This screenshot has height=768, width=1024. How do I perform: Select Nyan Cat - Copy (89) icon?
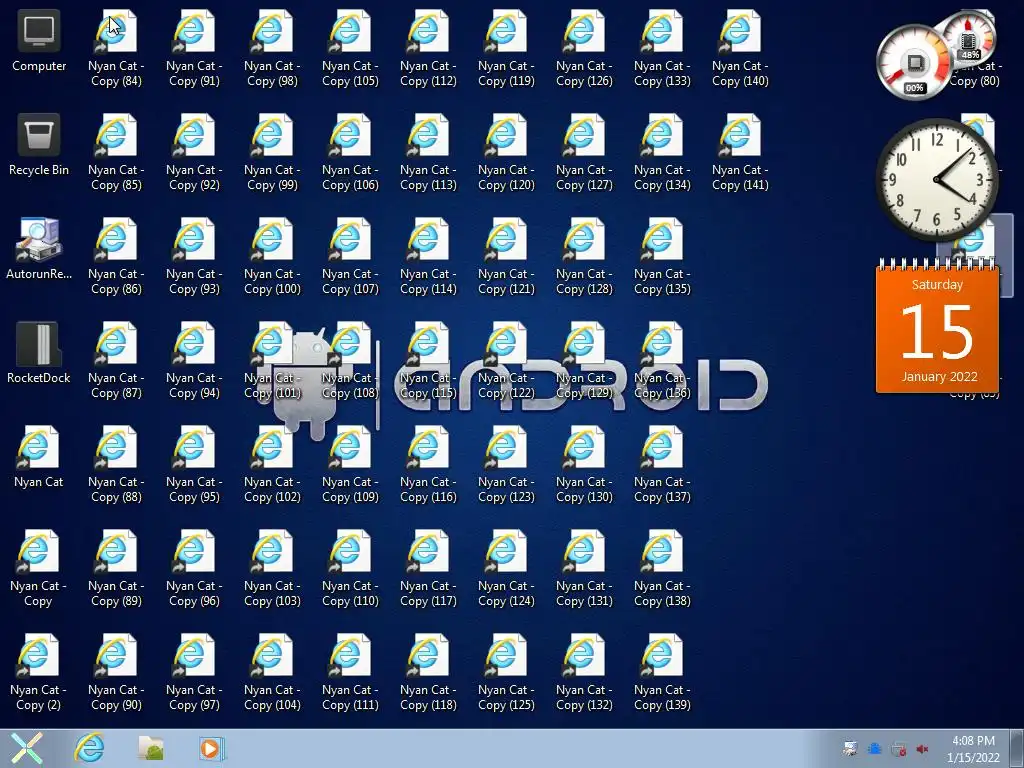click(116, 569)
